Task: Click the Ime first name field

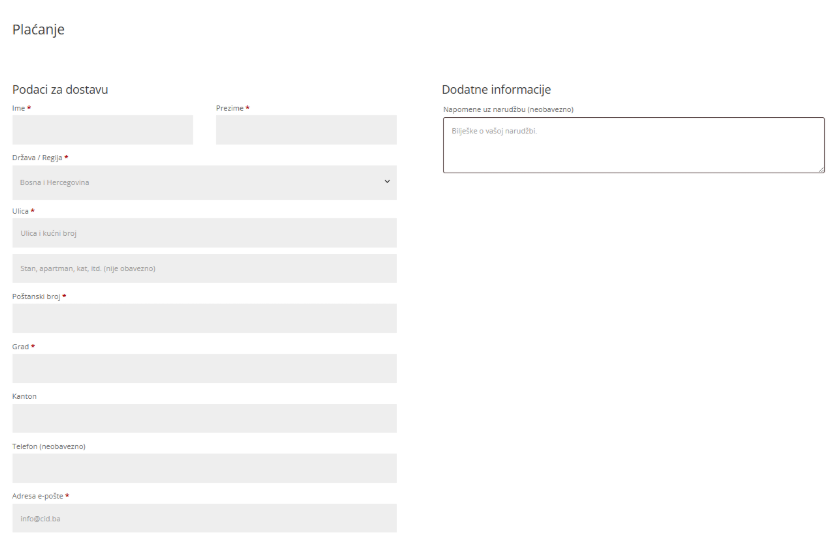Action: coord(102,130)
